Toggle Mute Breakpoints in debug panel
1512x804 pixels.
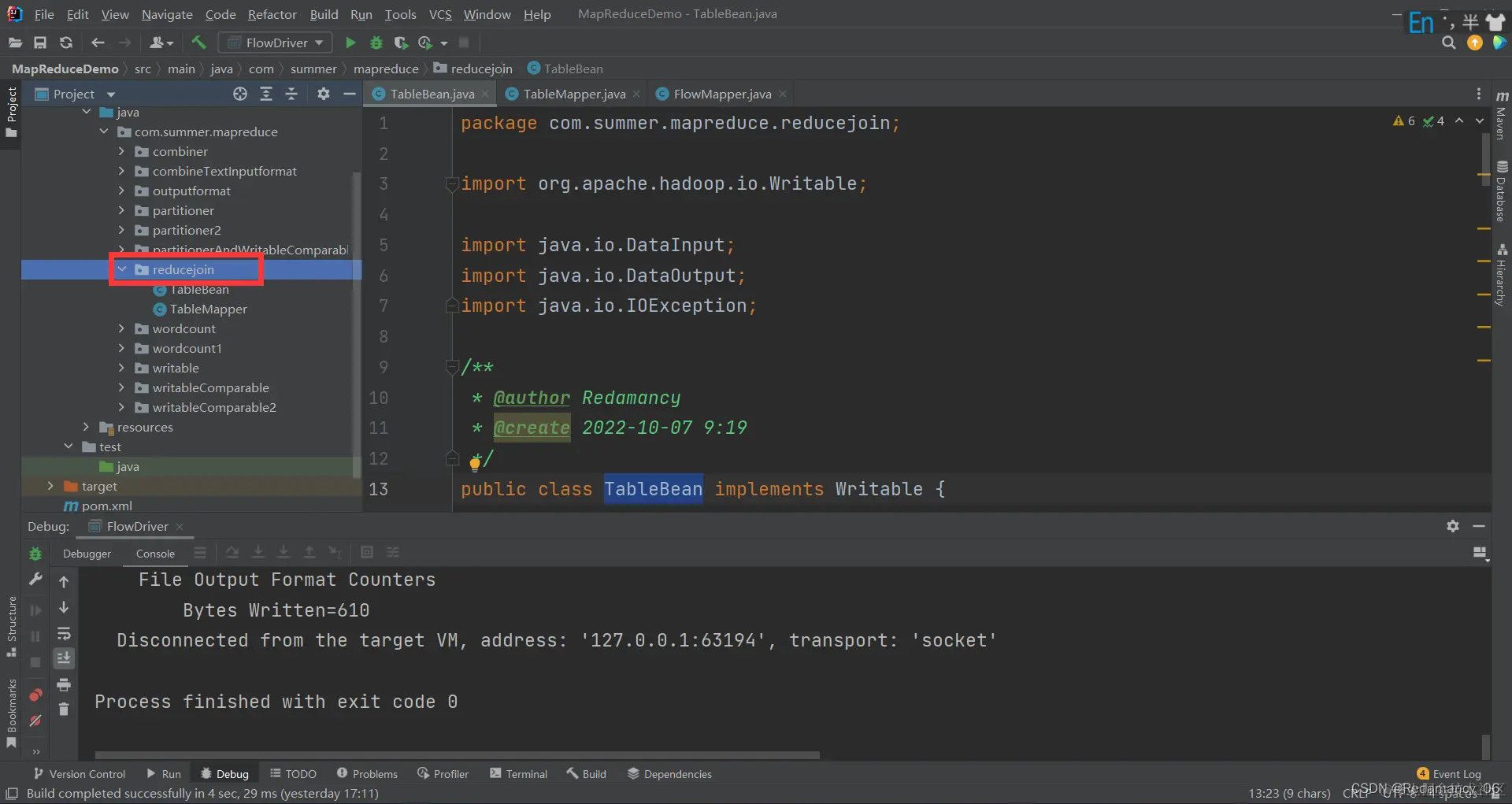35,721
